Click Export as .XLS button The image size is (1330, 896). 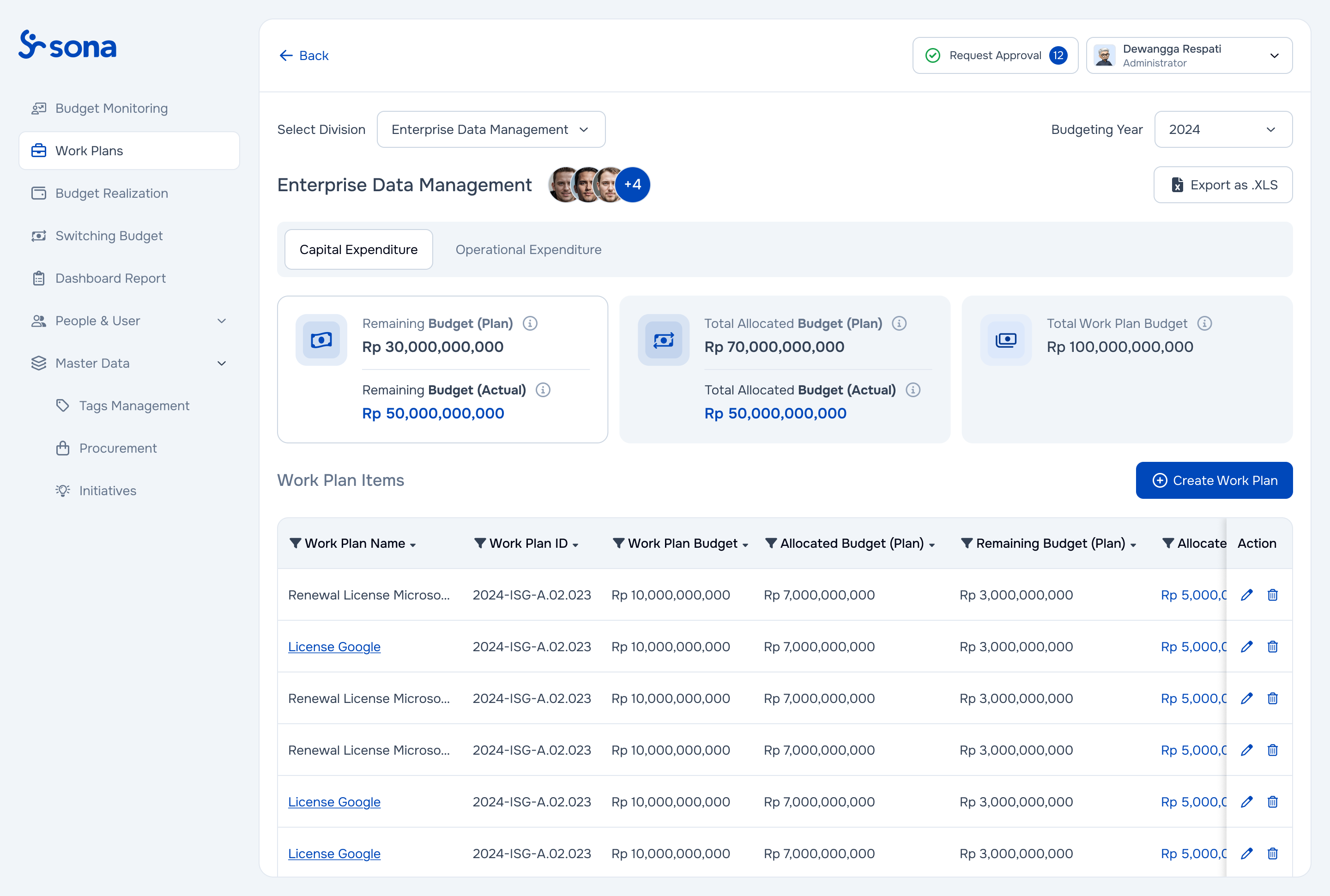[x=1223, y=185]
